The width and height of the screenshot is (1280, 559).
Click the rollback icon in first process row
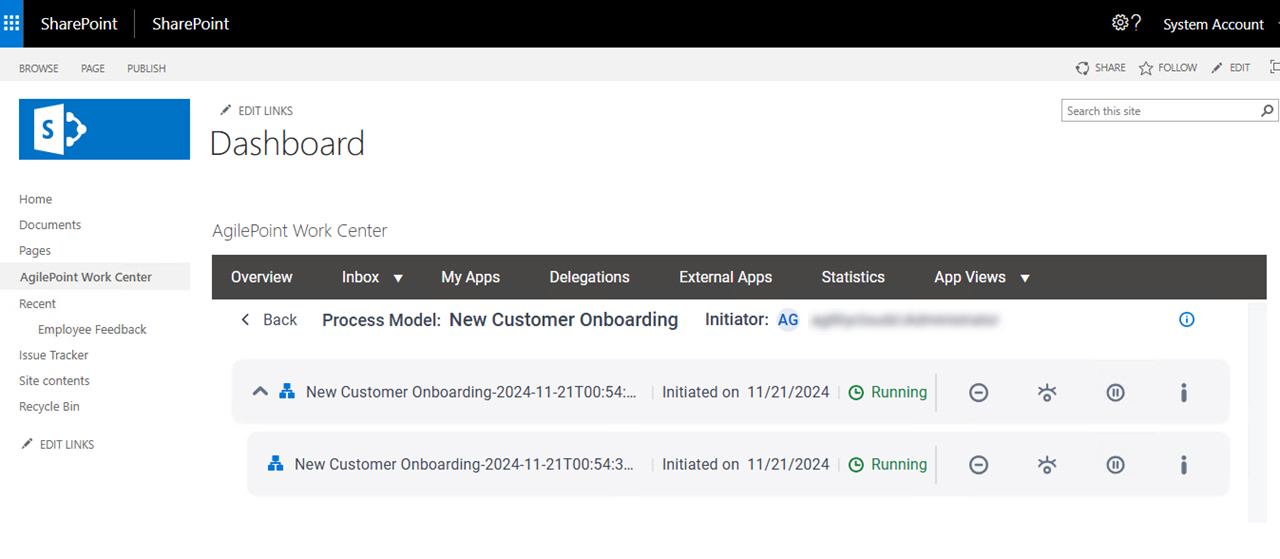pyautogui.click(x=1047, y=393)
